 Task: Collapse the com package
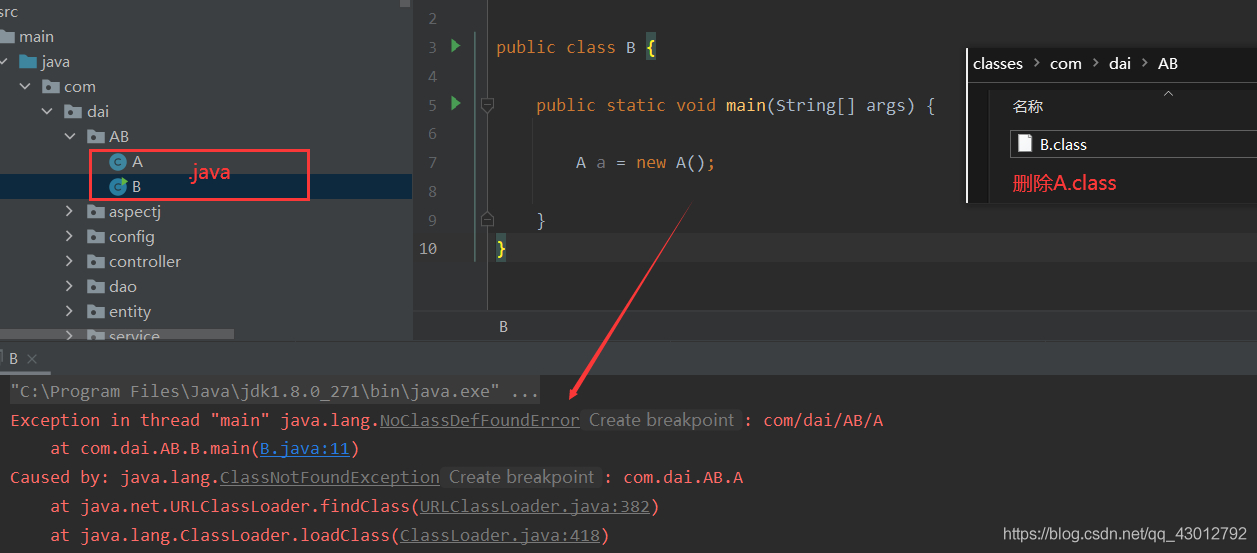(x=25, y=86)
